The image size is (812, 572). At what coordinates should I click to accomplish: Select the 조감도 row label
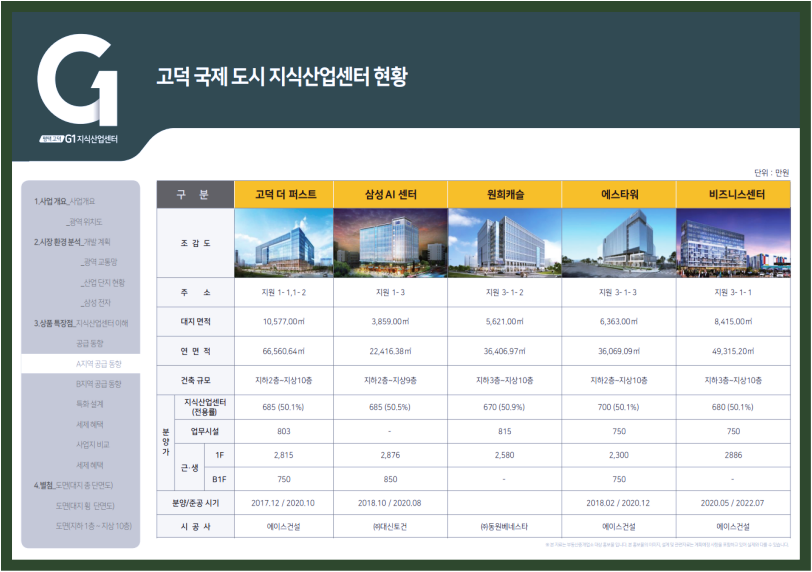tap(195, 243)
